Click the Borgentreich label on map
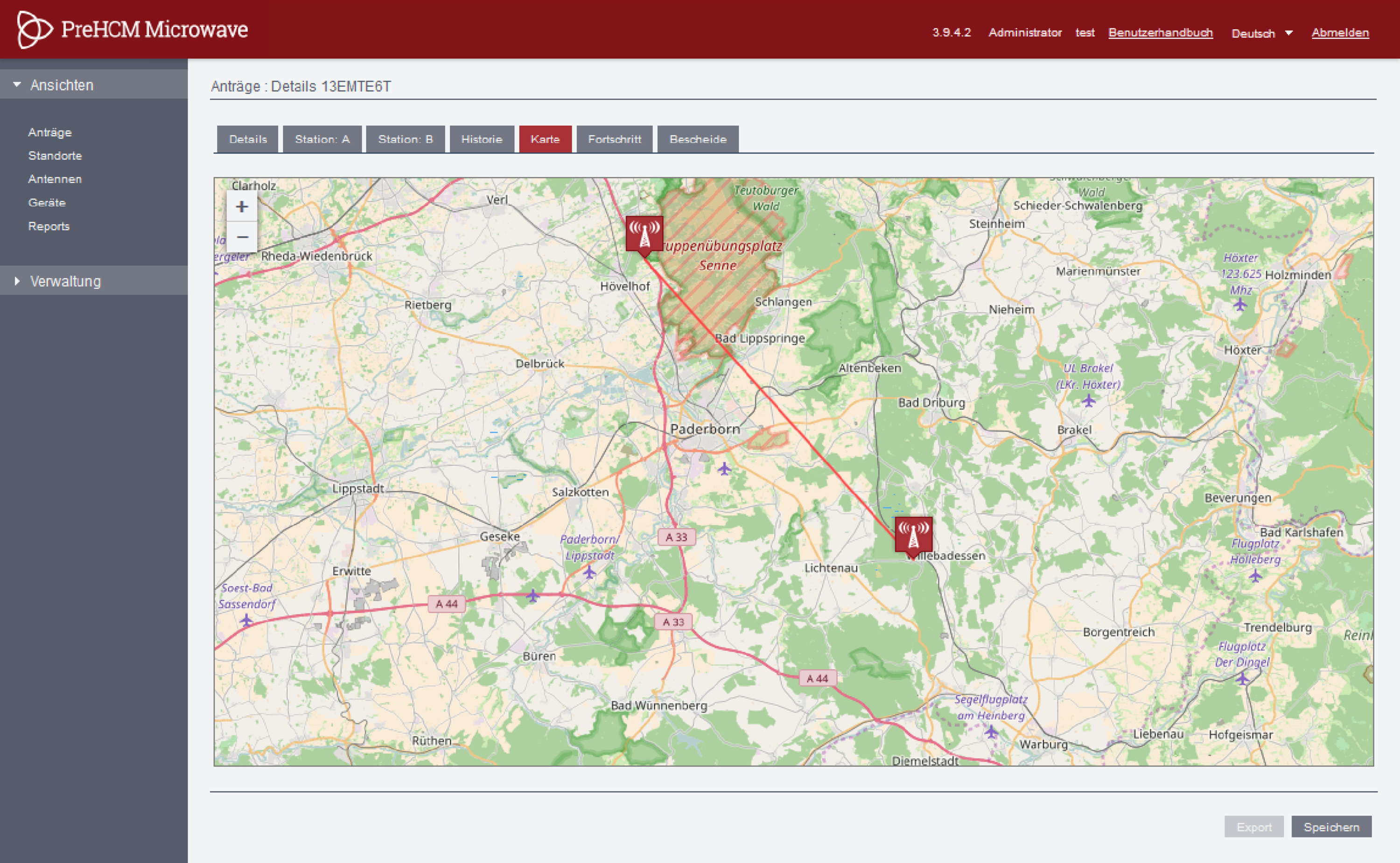This screenshot has width=1400, height=863. (x=1119, y=632)
